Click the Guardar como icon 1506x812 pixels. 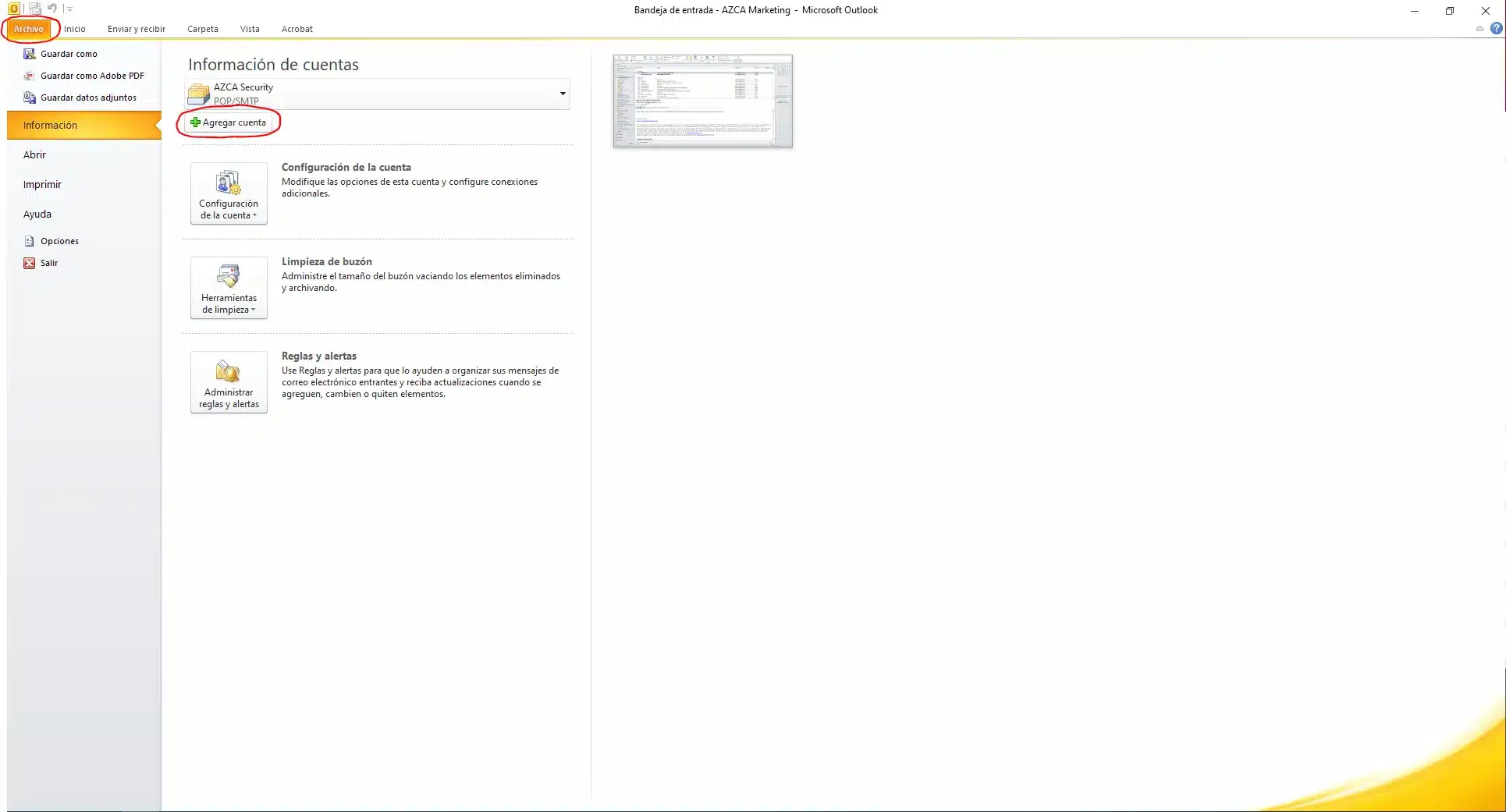(30, 54)
